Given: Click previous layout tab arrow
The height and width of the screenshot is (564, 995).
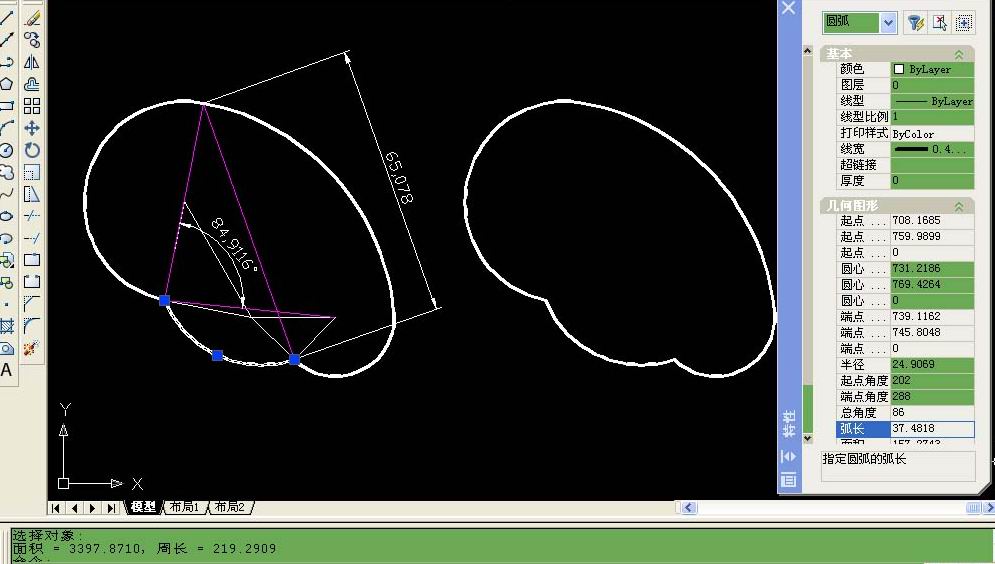Looking at the screenshot, I should (74, 508).
